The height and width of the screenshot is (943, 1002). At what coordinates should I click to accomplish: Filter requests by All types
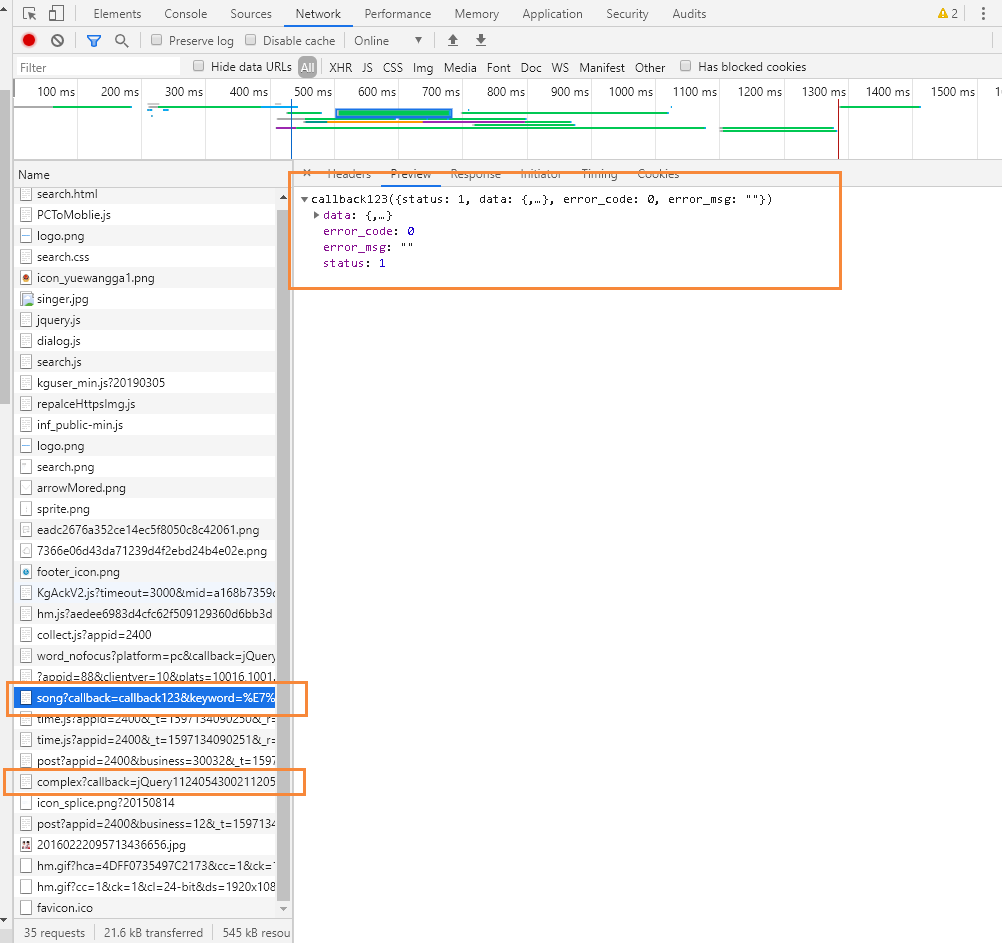tap(307, 67)
